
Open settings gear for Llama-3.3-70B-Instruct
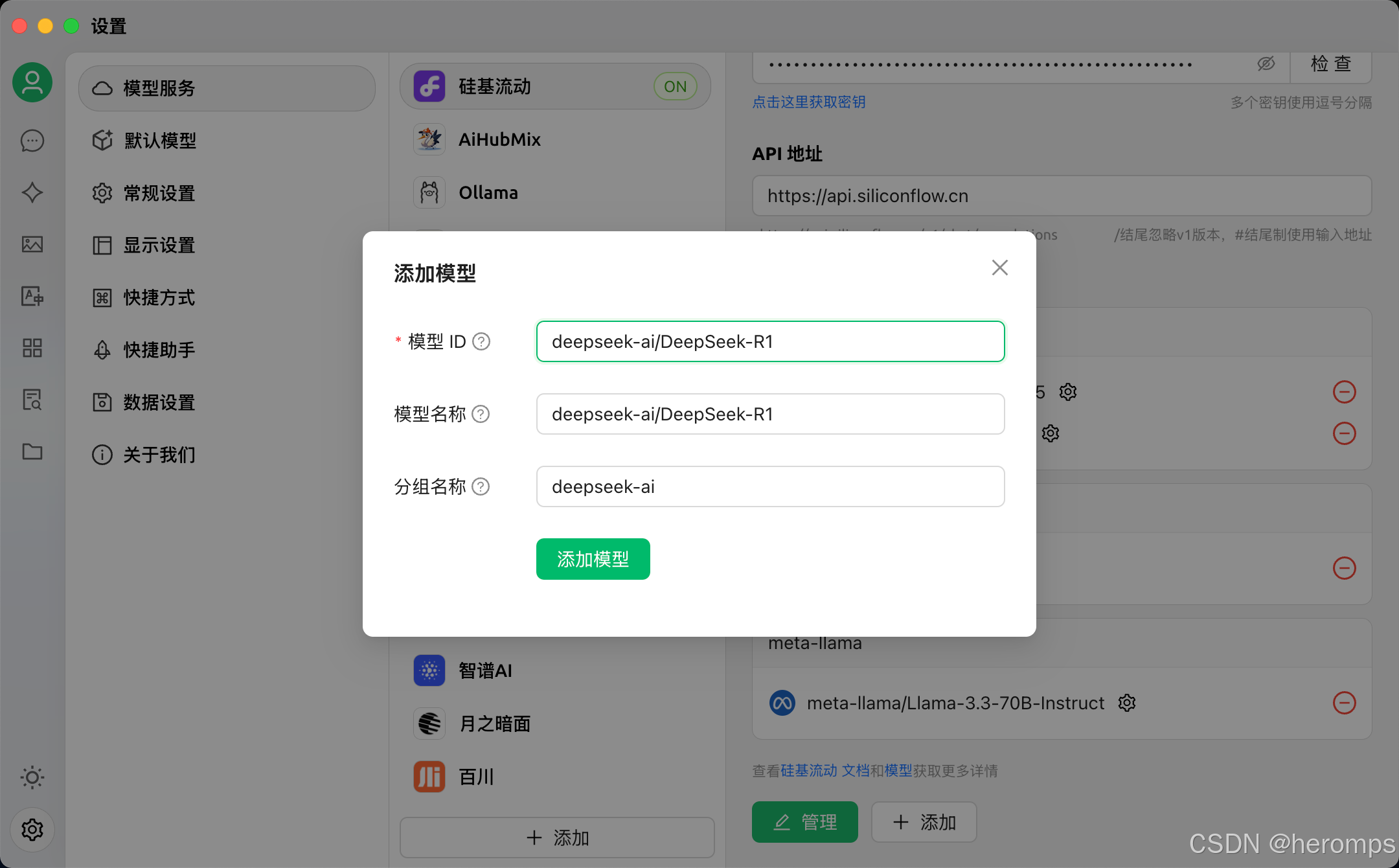1127,703
